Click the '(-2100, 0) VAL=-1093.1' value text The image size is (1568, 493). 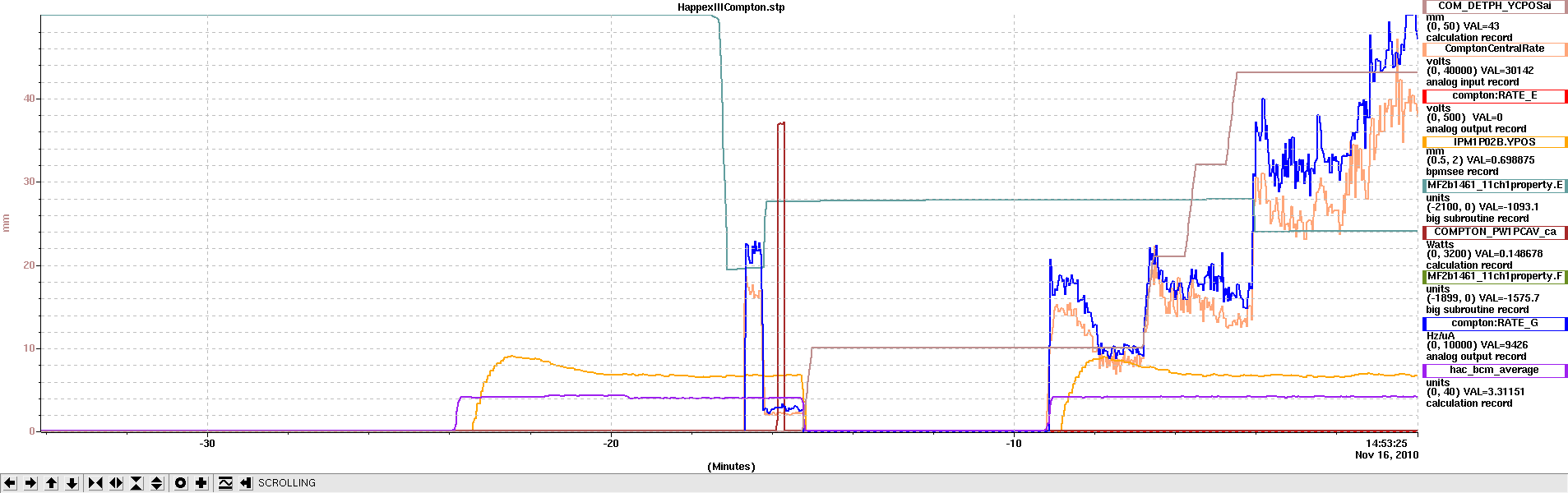1482,207
